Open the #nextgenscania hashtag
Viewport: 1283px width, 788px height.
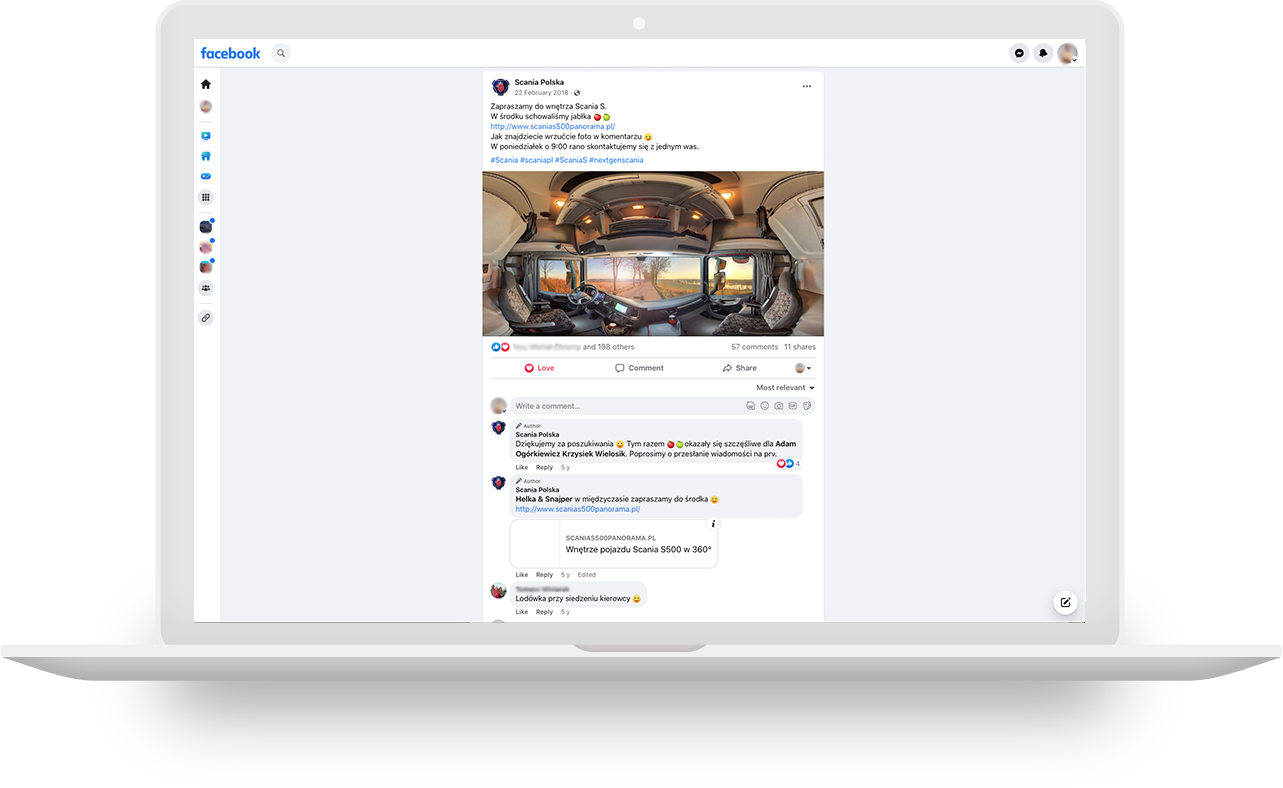point(616,160)
